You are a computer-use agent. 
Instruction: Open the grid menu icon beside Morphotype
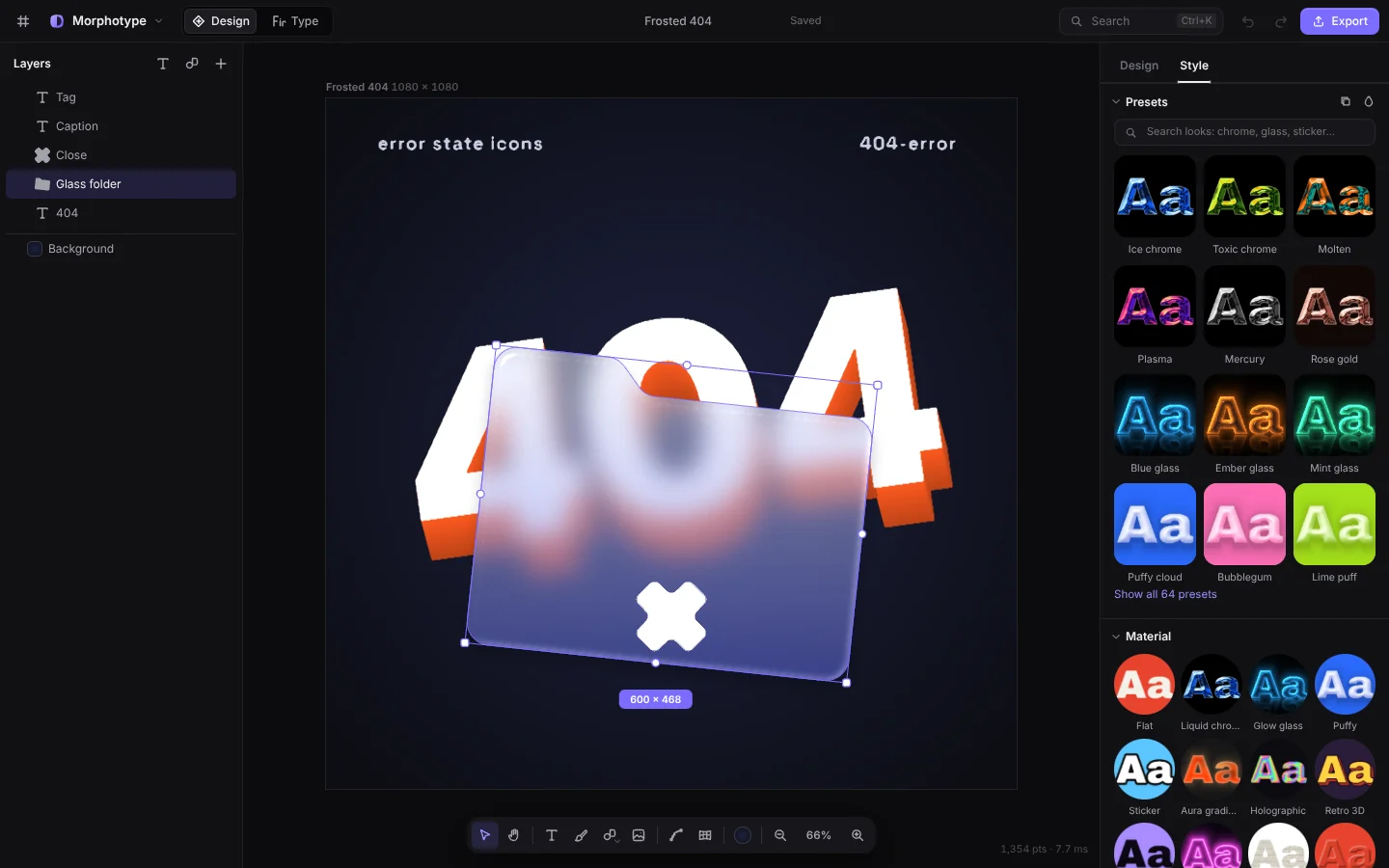pos(23,21)
